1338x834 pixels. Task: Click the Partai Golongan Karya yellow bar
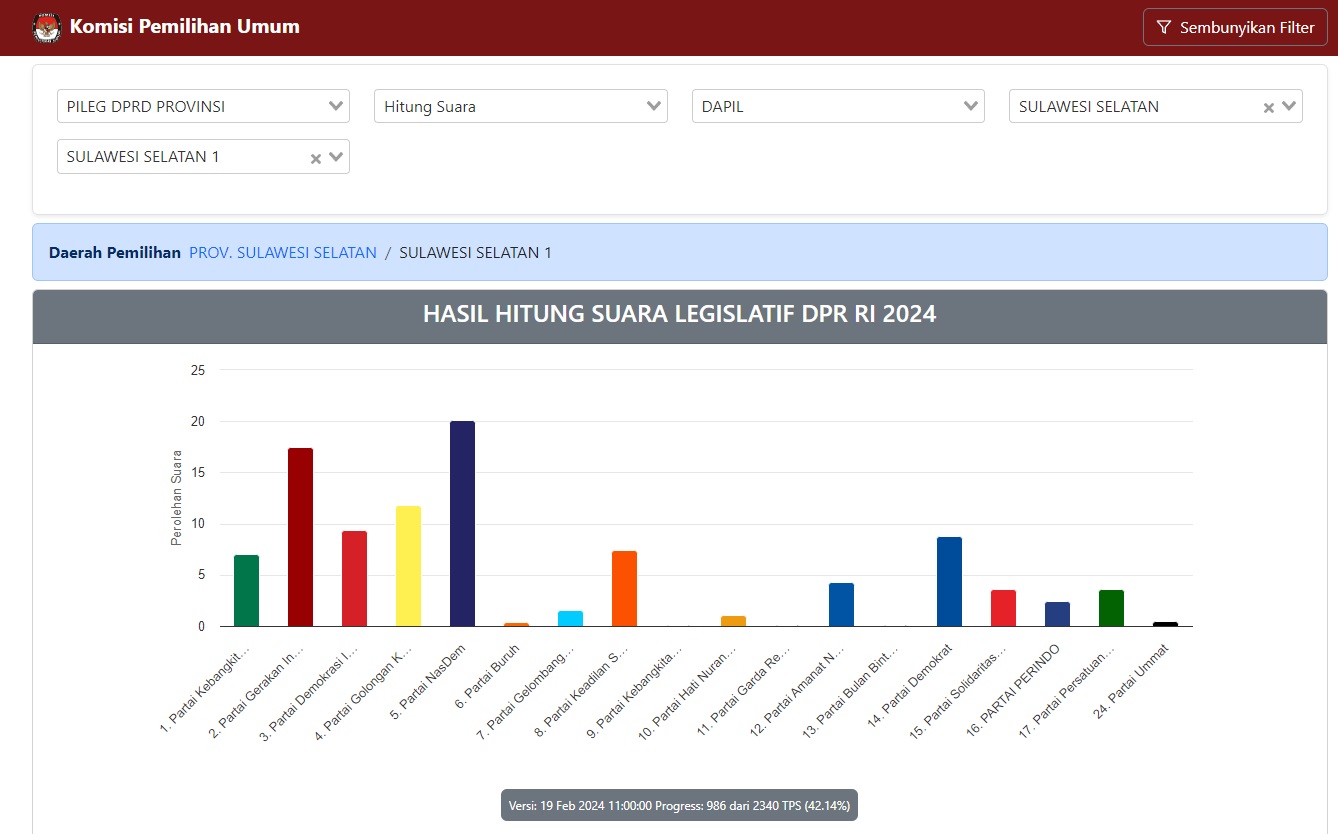tap(408, 566)
